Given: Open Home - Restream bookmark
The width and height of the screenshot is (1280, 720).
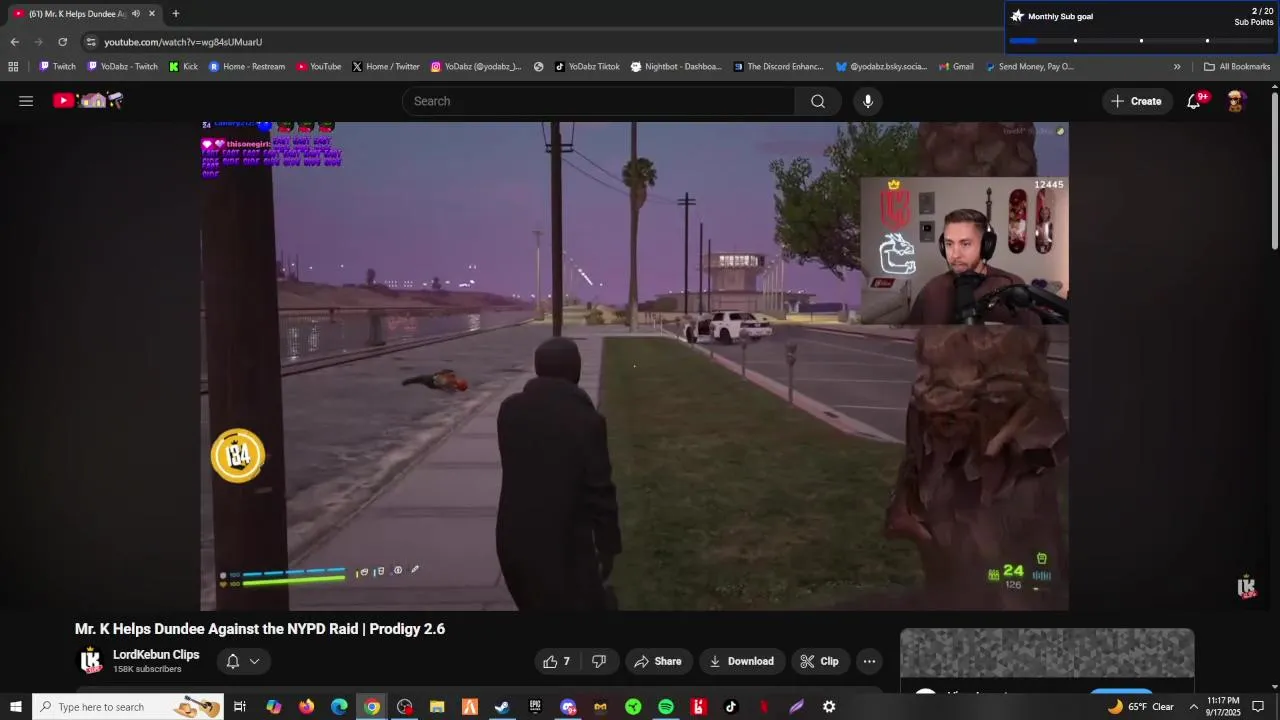Looking at the screenshot, I should coord(247,67).
